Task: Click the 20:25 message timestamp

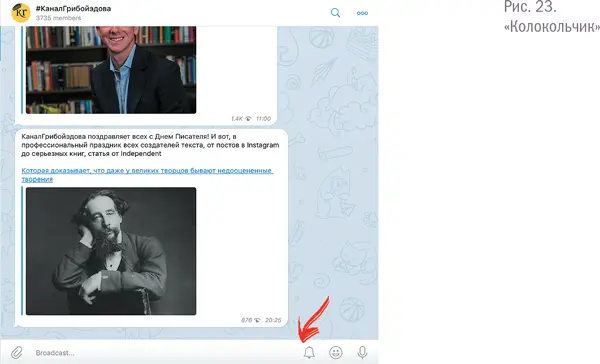Action: [x=273, y=320]
